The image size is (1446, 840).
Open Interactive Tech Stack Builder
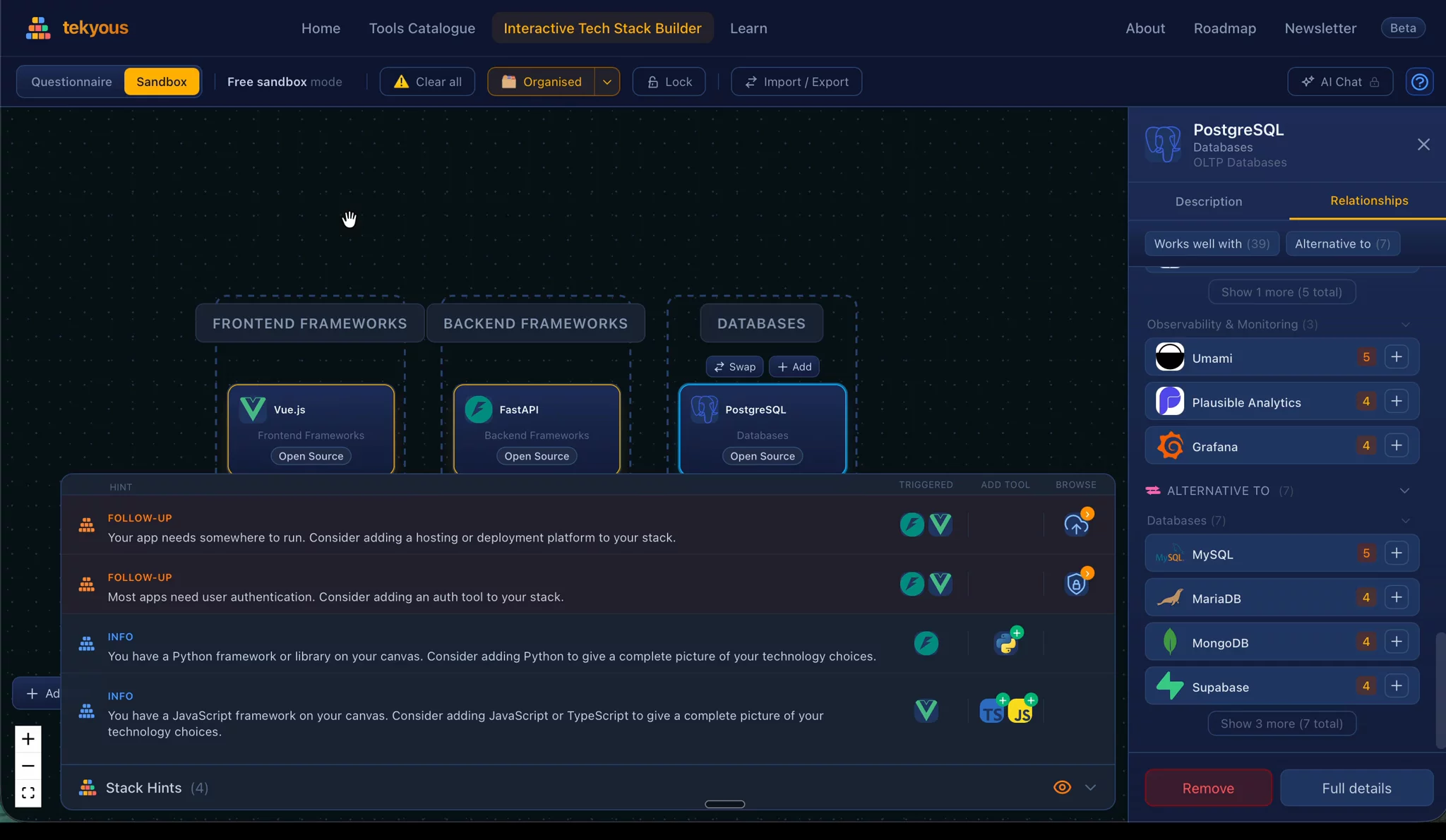click(602, 28)
